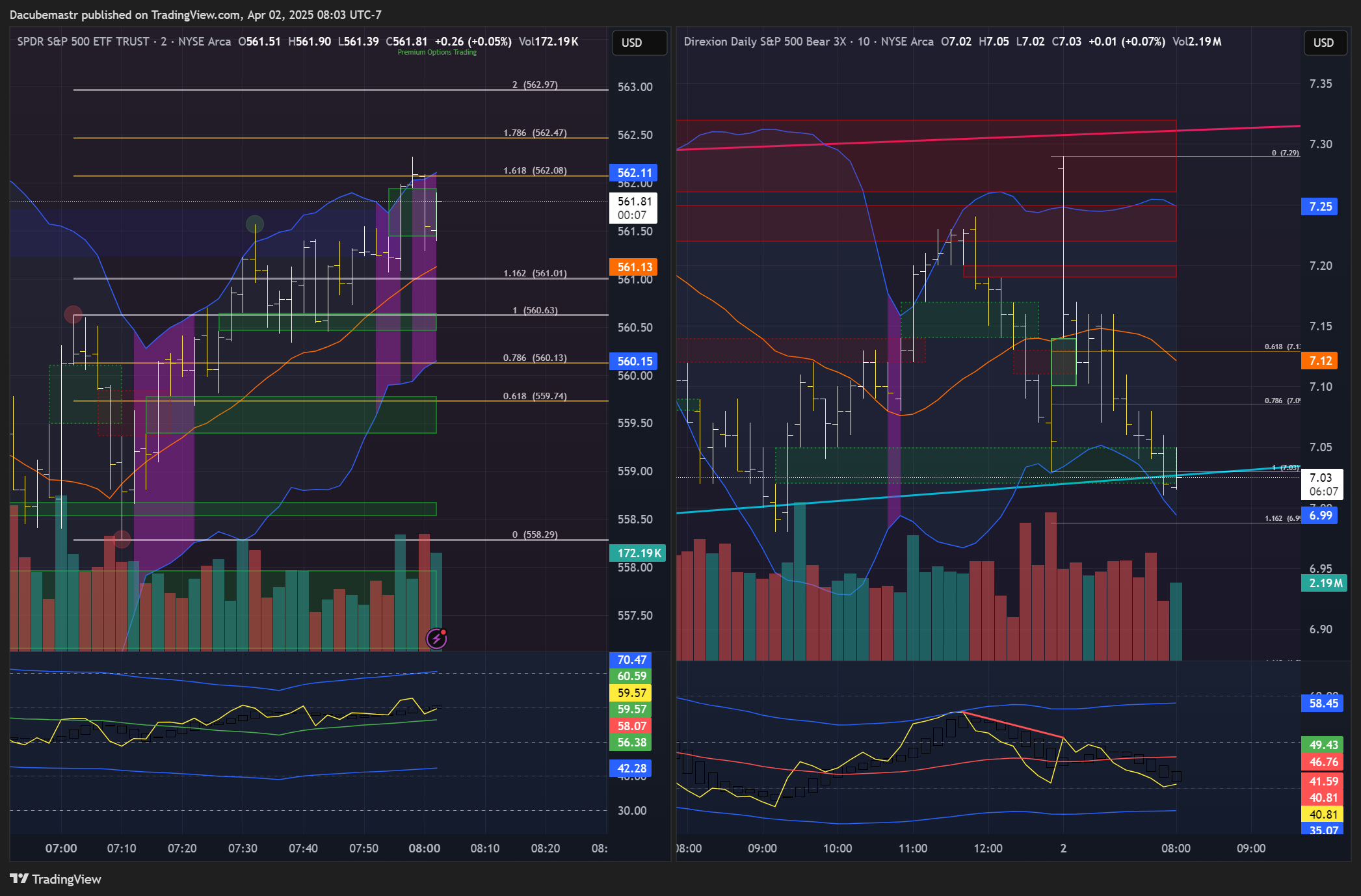
Task: Click the red circle marker at the 558.29 line
Action: click(122, 538)
